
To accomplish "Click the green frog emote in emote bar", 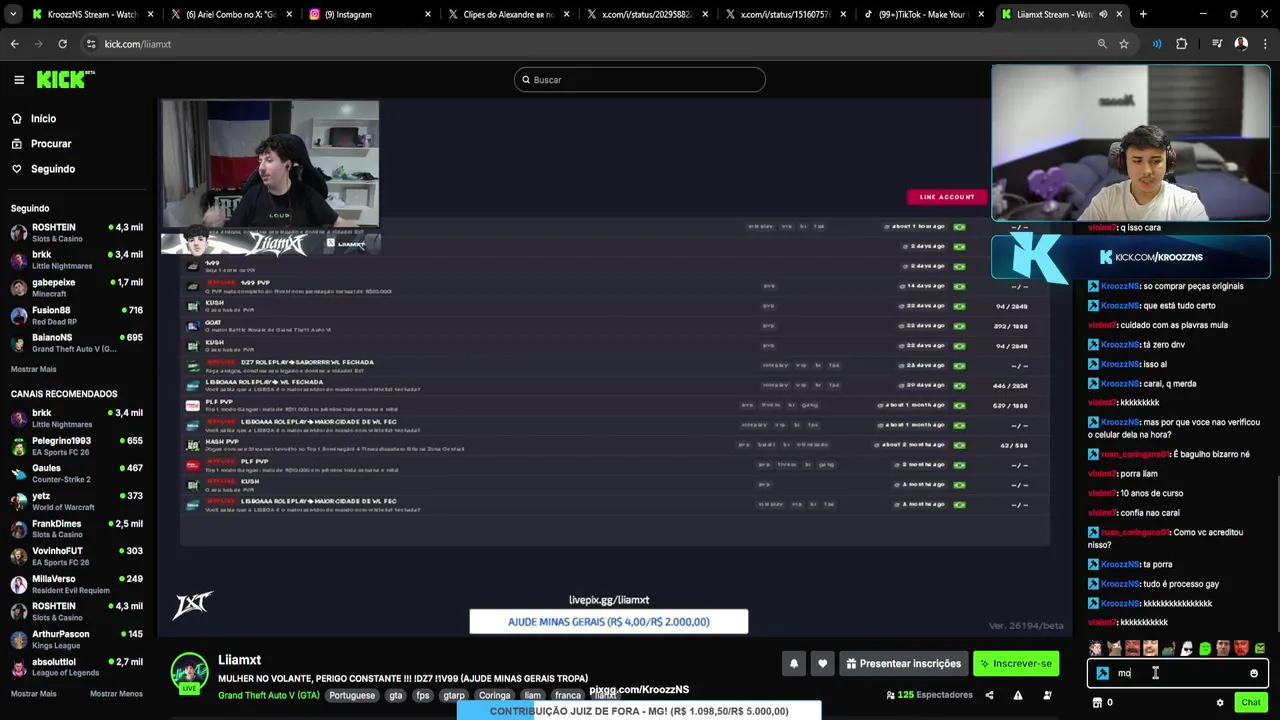I will click(1168, 648).
